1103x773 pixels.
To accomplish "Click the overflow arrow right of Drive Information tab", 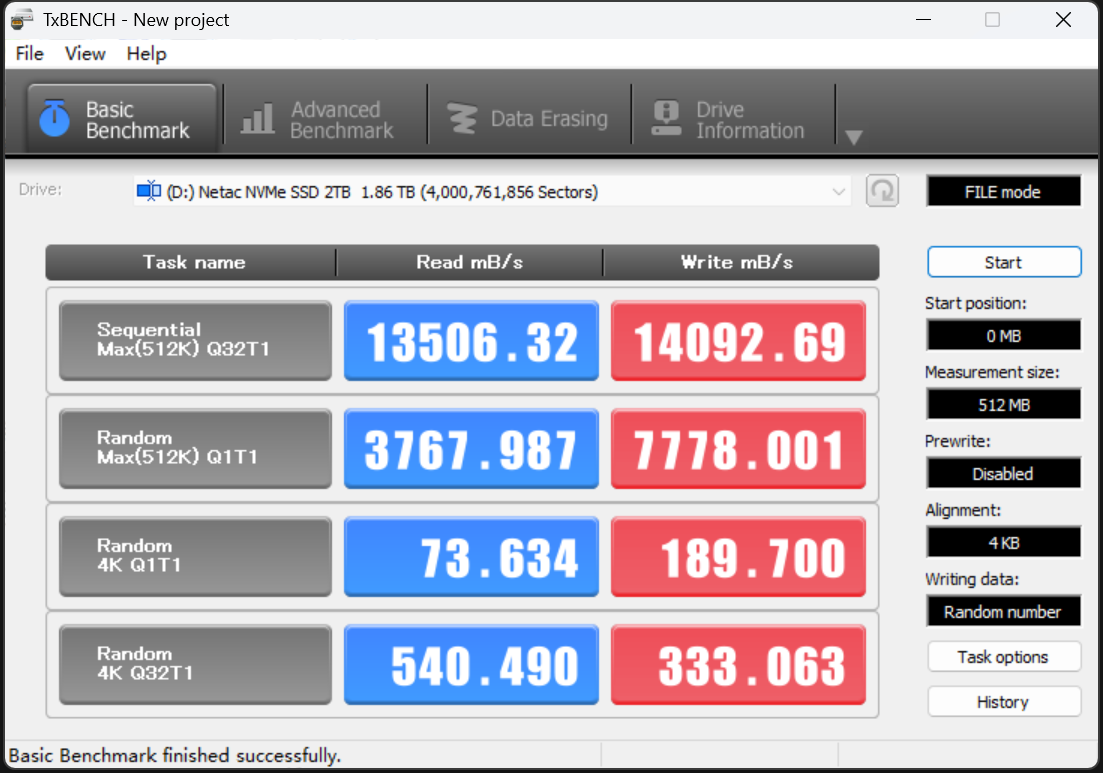I will [854, 138].
